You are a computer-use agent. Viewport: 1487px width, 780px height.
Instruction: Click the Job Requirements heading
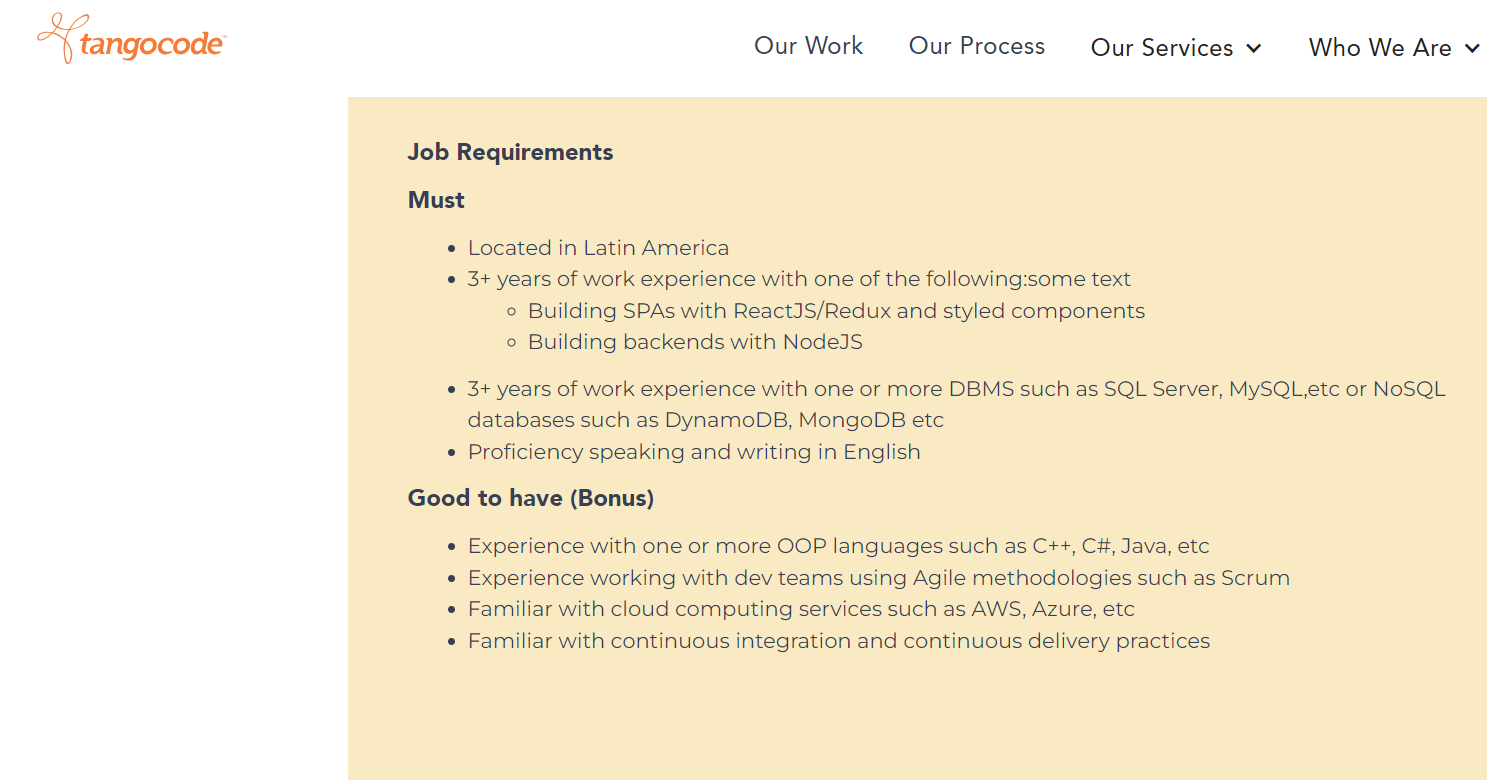(x=510, y=152)
